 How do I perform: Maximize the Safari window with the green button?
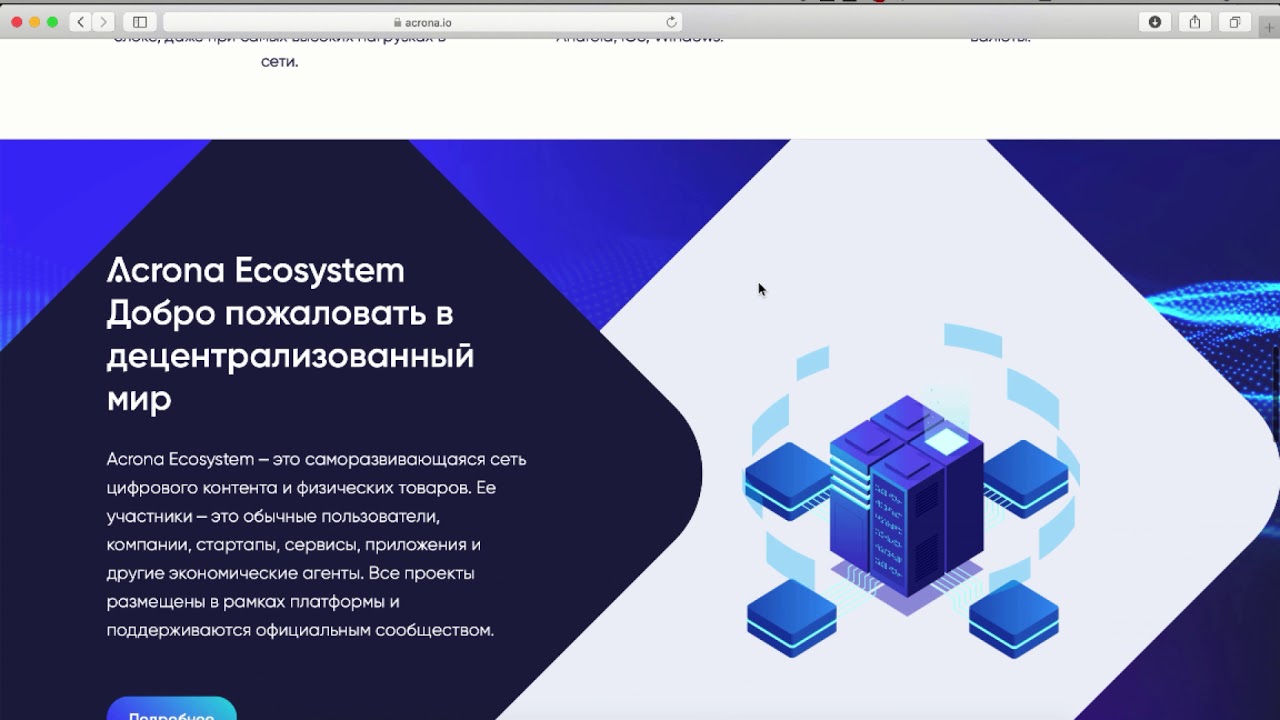tap(53, 22)
